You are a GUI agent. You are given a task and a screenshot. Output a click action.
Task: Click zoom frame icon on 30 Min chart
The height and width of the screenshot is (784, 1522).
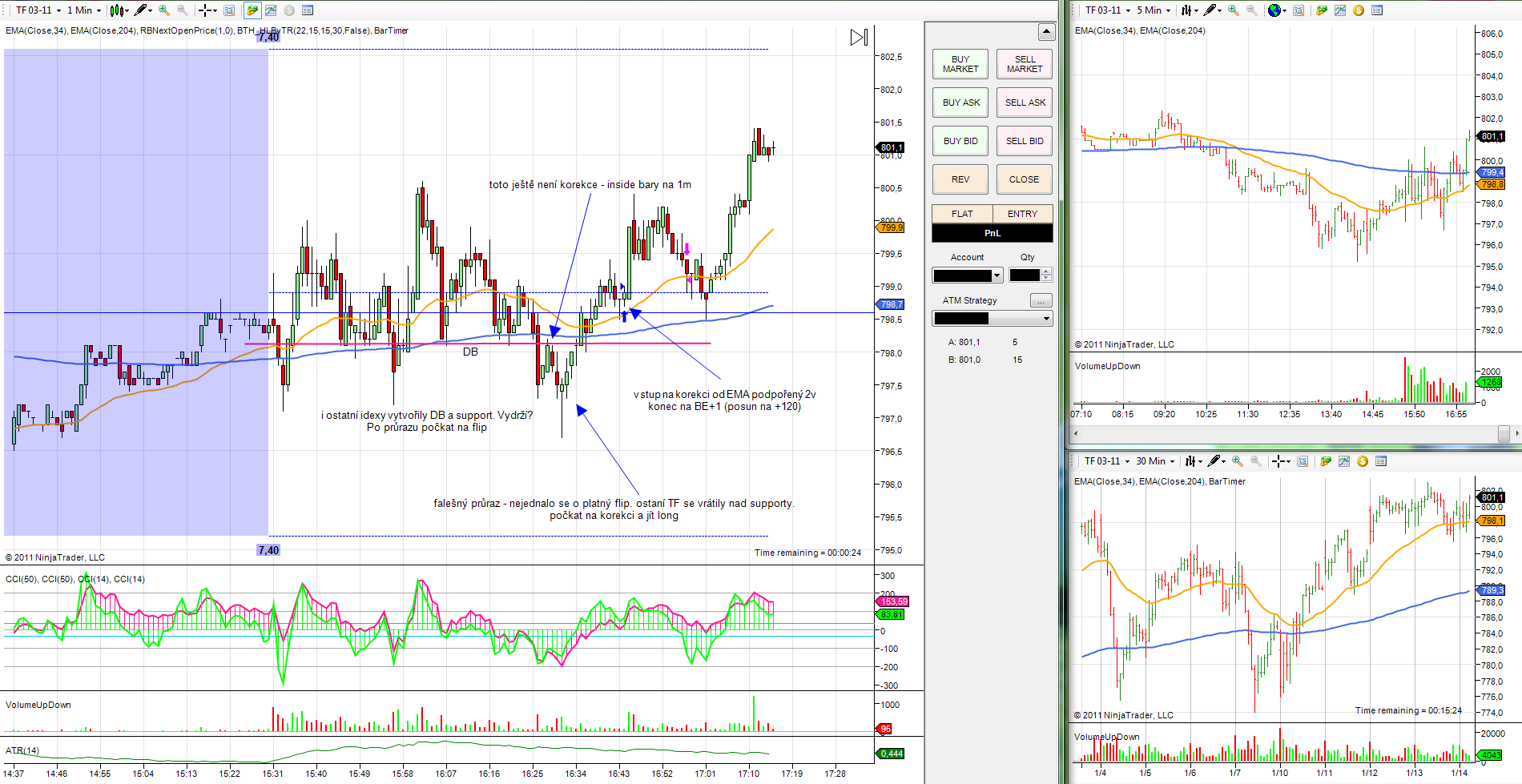click(1303, 461)
